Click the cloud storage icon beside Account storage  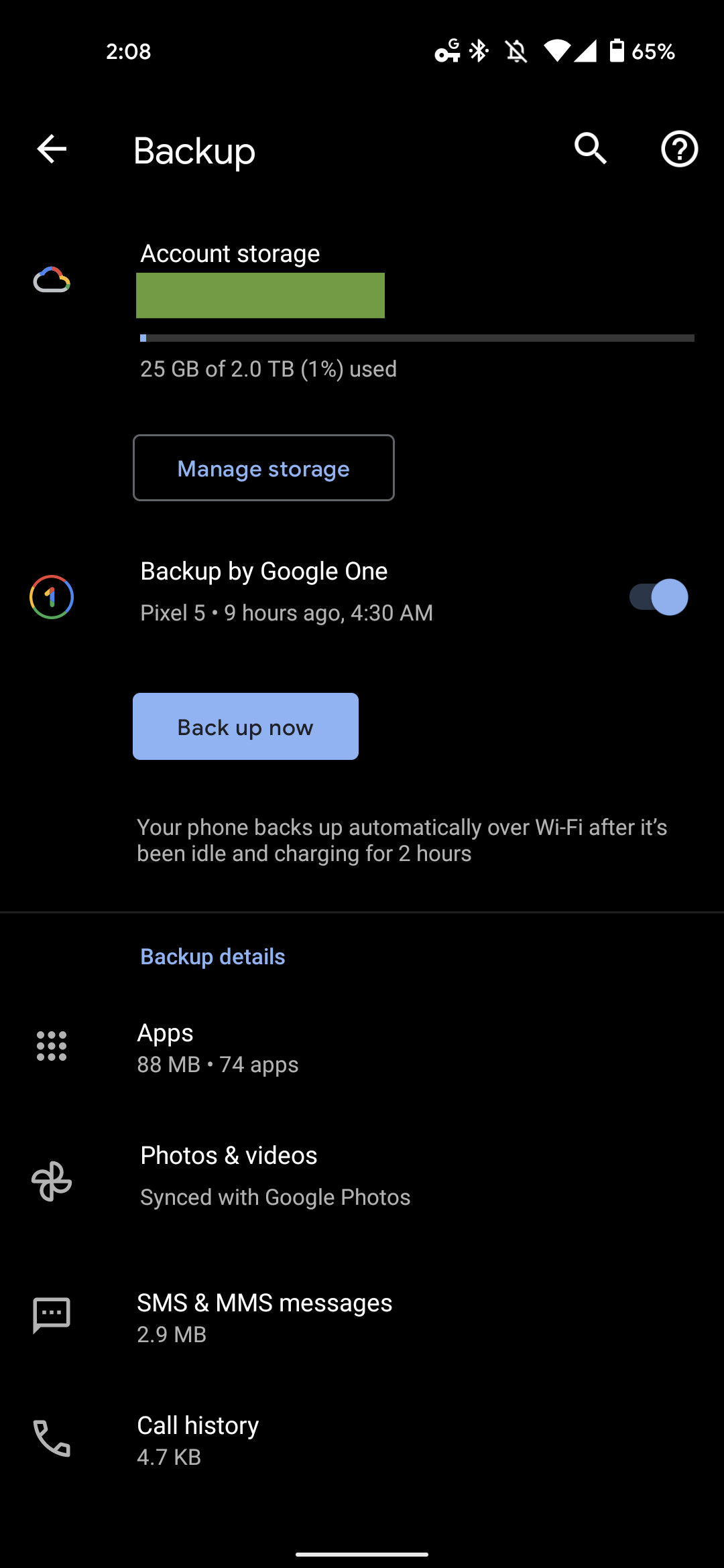pyautogui.click(x=50, y=280)
